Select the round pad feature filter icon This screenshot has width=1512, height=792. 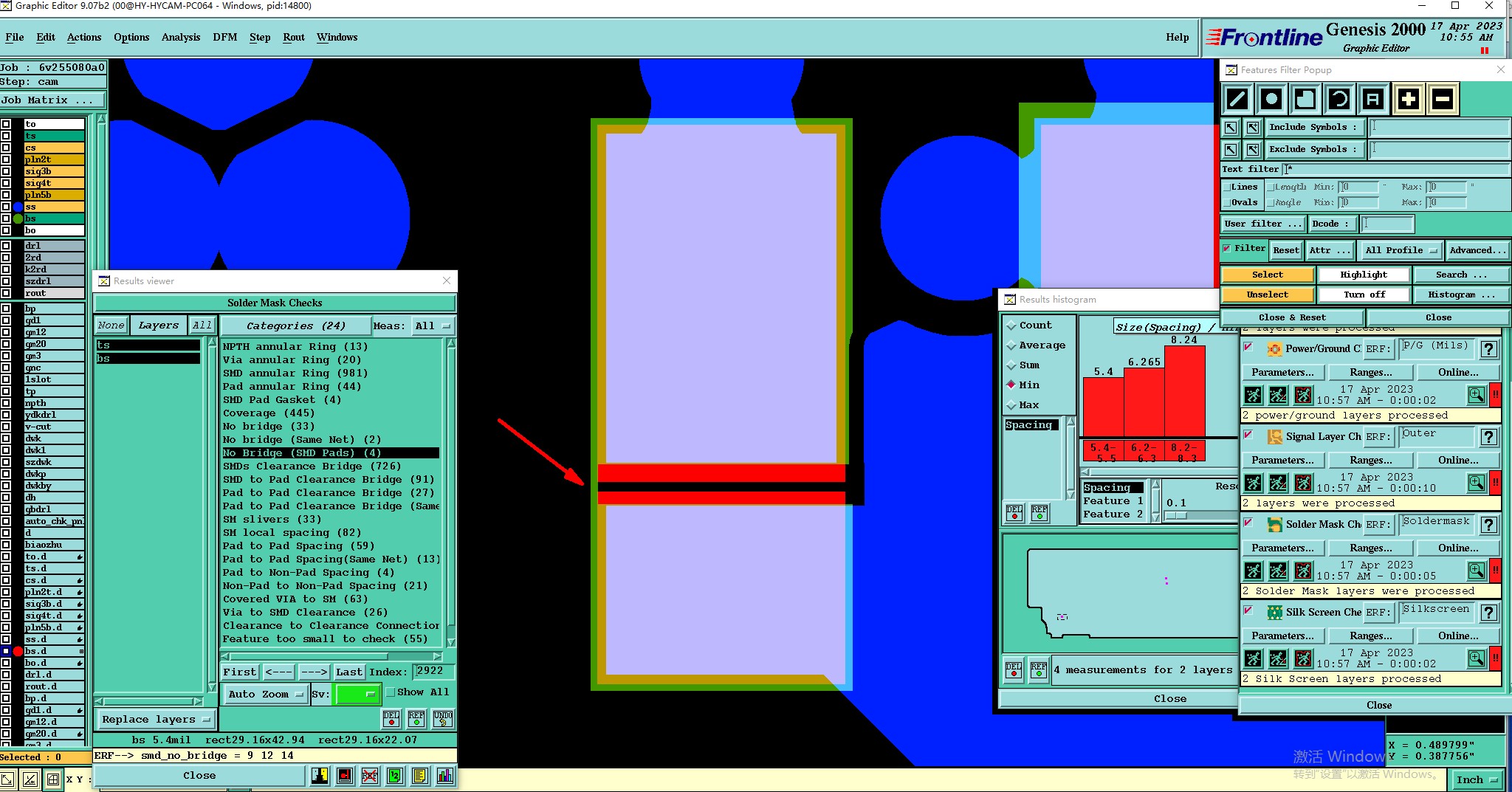pyautogui.click(x=1271, y=99)
